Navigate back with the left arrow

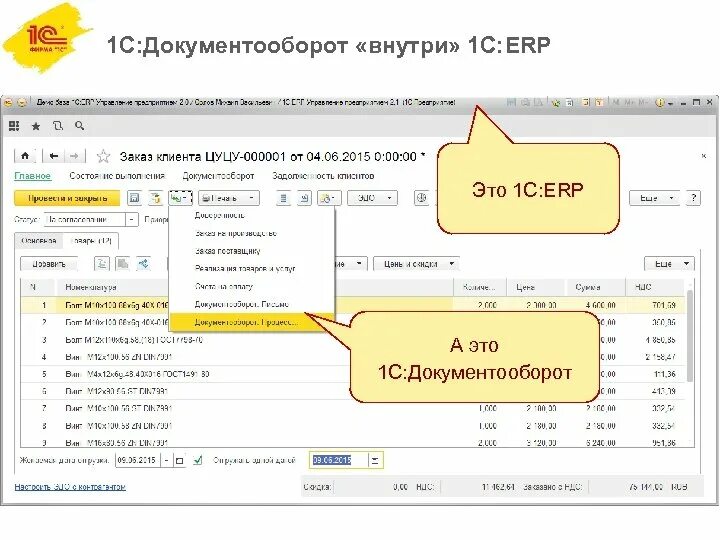(53, 156)
